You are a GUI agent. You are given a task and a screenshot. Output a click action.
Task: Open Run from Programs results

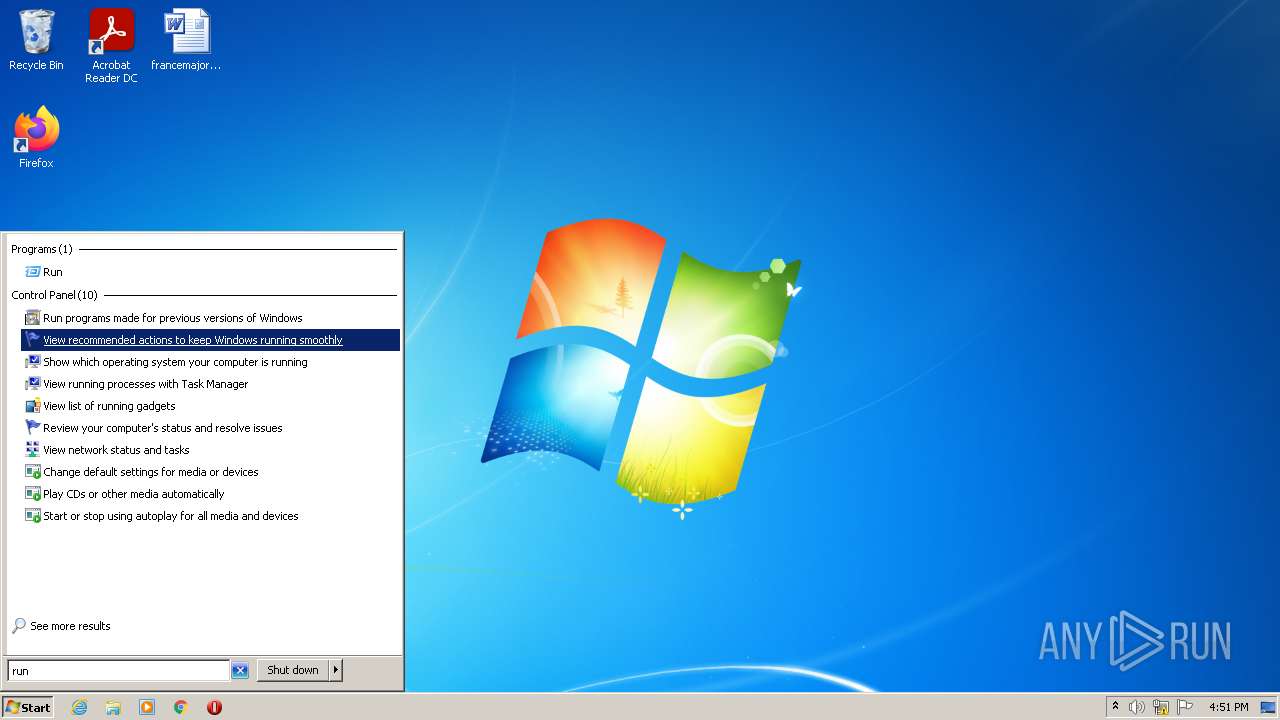coord(210,272)
